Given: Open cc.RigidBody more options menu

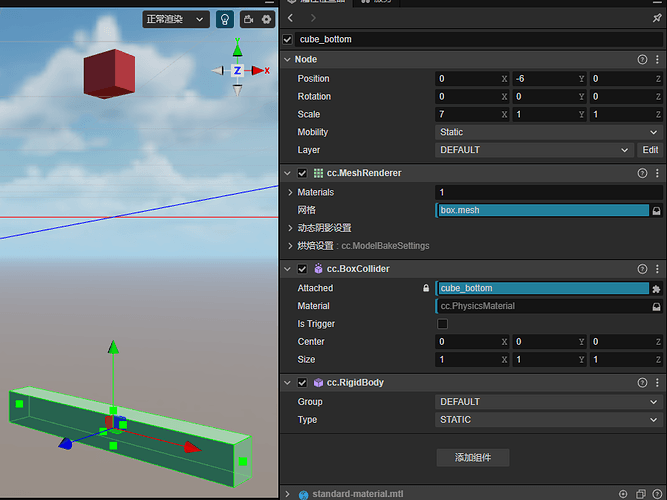Looking at the screenshot, I should pyautogui.click(x=658, y=383).
